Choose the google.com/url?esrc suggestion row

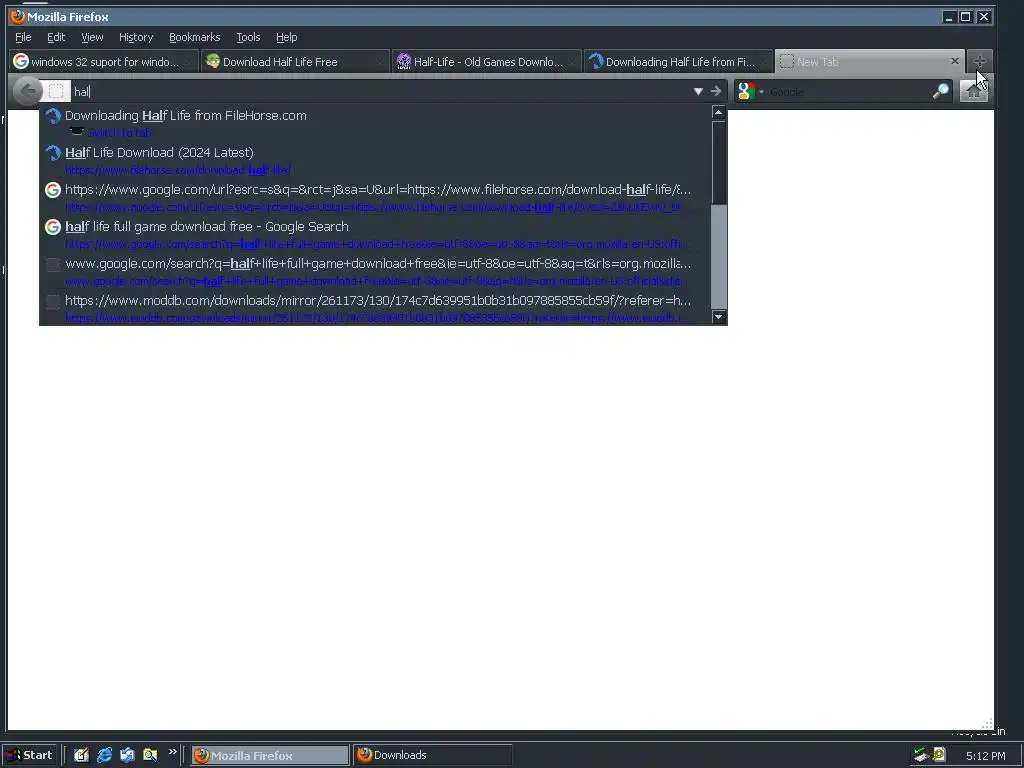click(376, 197)
